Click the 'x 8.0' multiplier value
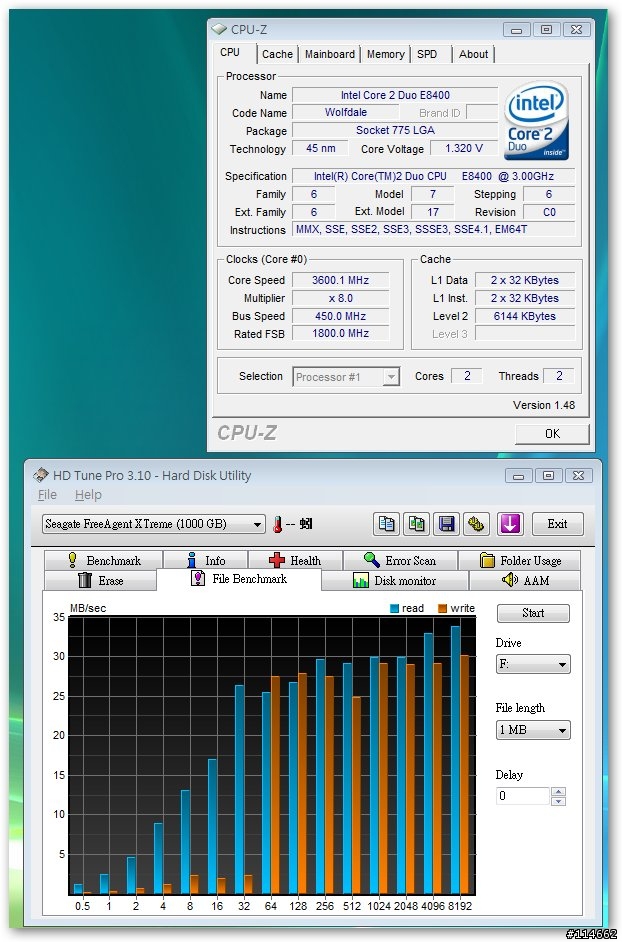 (x=340, y=298)
